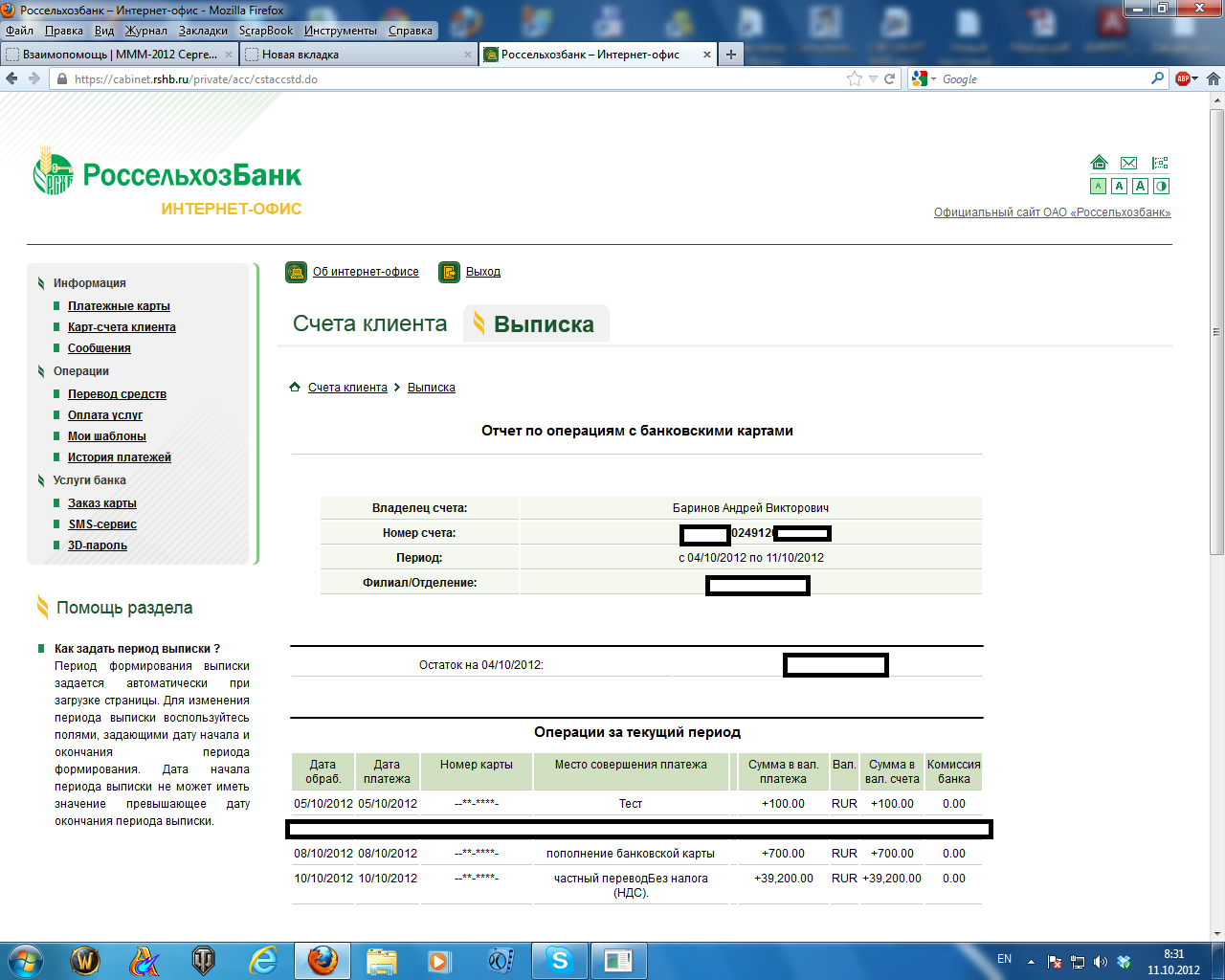Select the small font size icon
Screen dimensions: 1225x980
click(1099, 187)
